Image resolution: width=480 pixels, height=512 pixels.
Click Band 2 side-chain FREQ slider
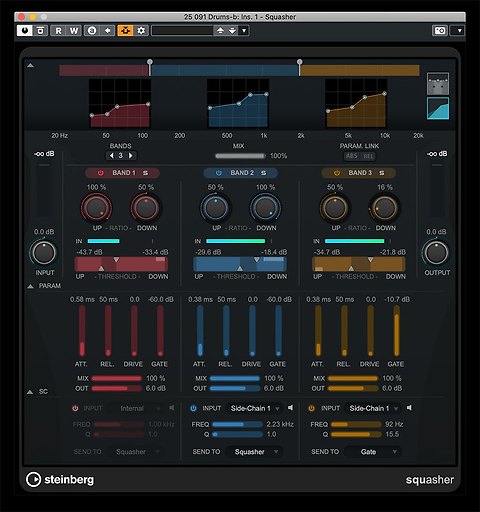[237, 424]
